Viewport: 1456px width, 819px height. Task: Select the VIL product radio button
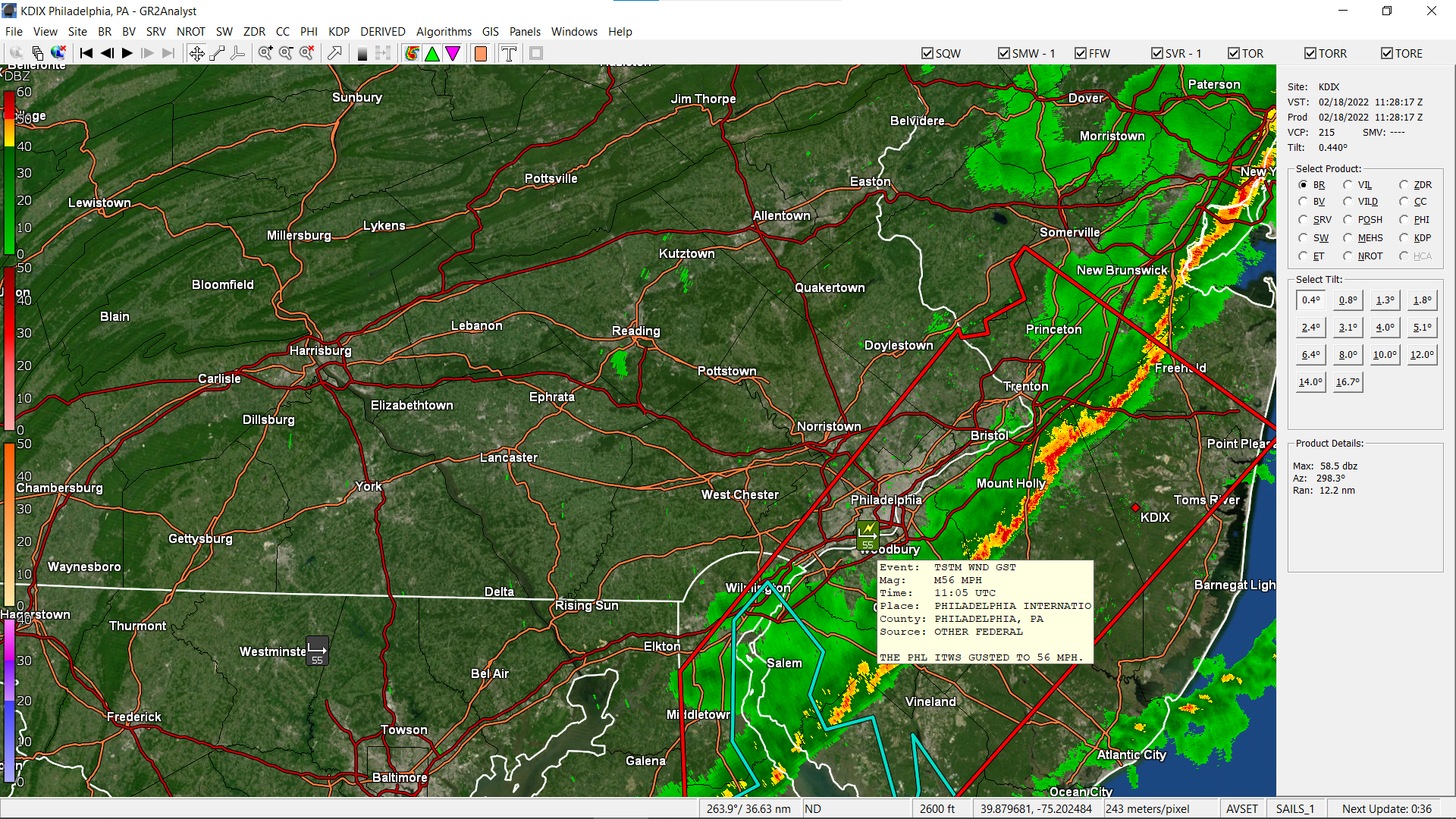(x=1348, y=185)
